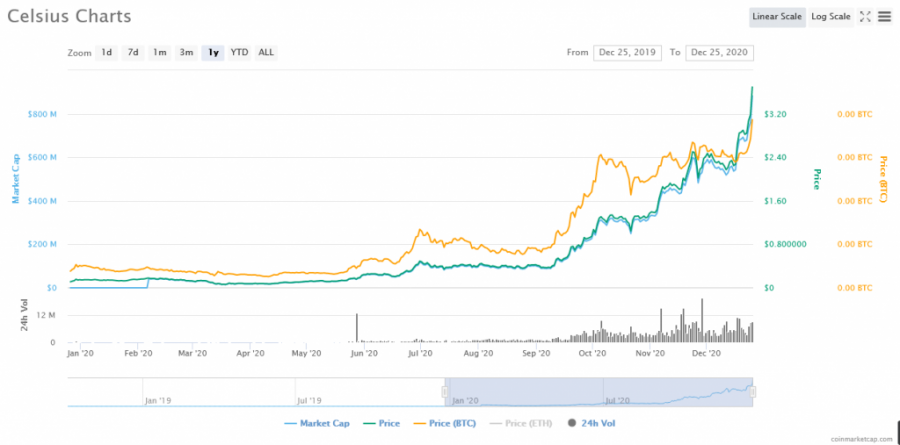Select the YTD zoom range
The width and height of the screenshot is (900, 445).
[239, 53]
